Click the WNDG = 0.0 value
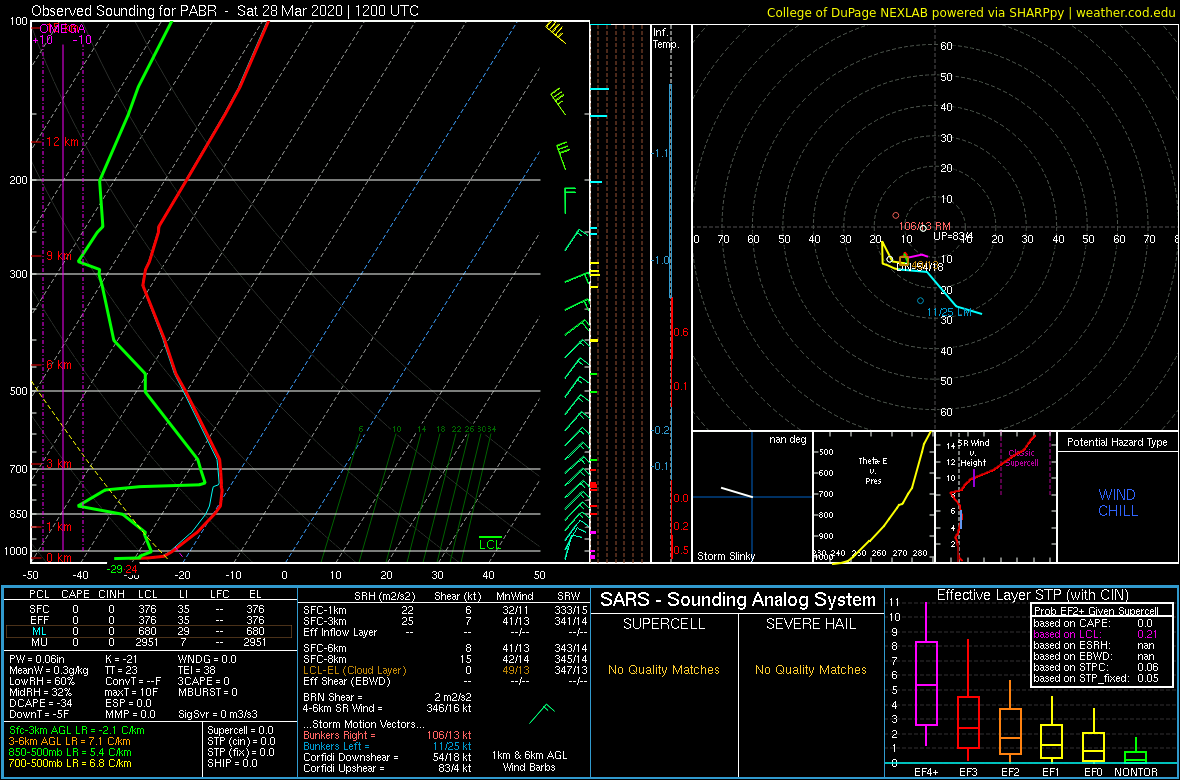Viewport: 1180px width, 780px height. [208, 661]
